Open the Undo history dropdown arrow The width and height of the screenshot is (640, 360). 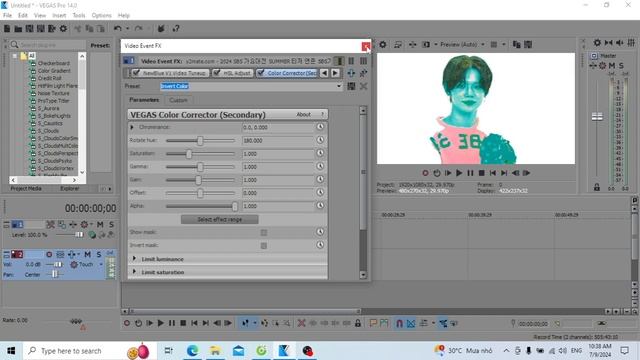click(x=127, y=29)
